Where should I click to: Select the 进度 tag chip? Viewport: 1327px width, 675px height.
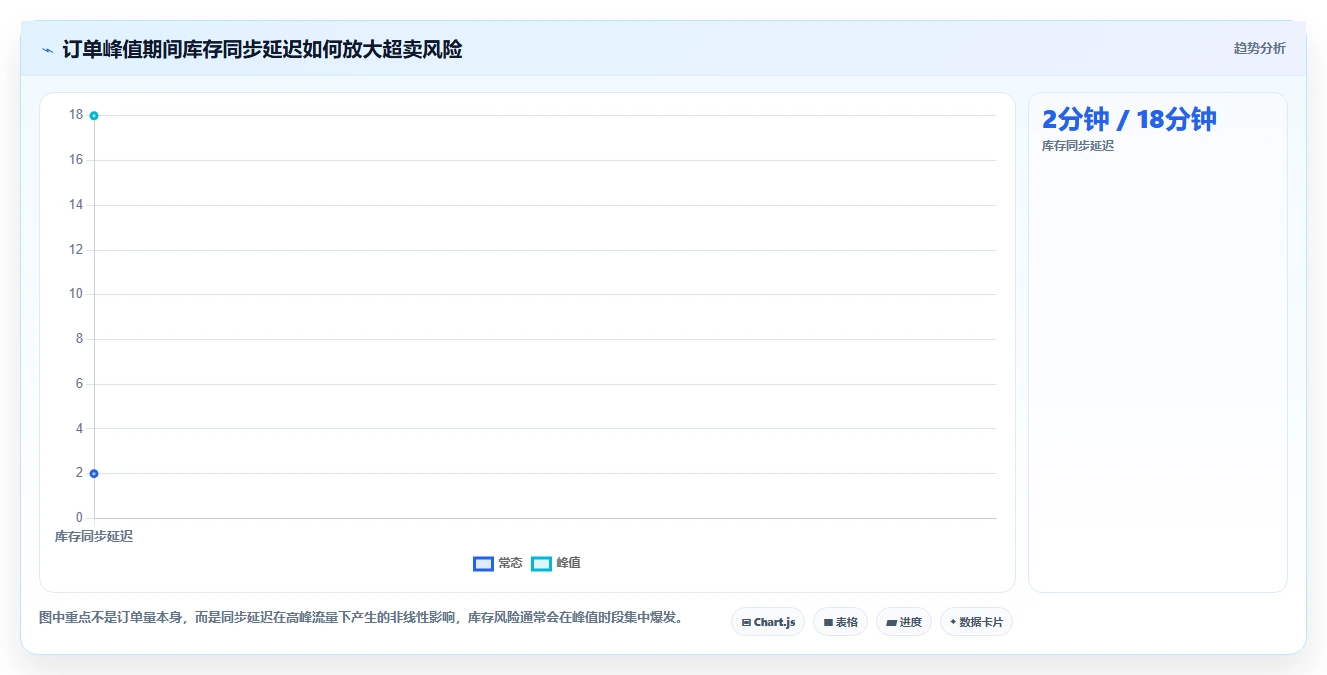pyautogui.click(x=903, y=622)
